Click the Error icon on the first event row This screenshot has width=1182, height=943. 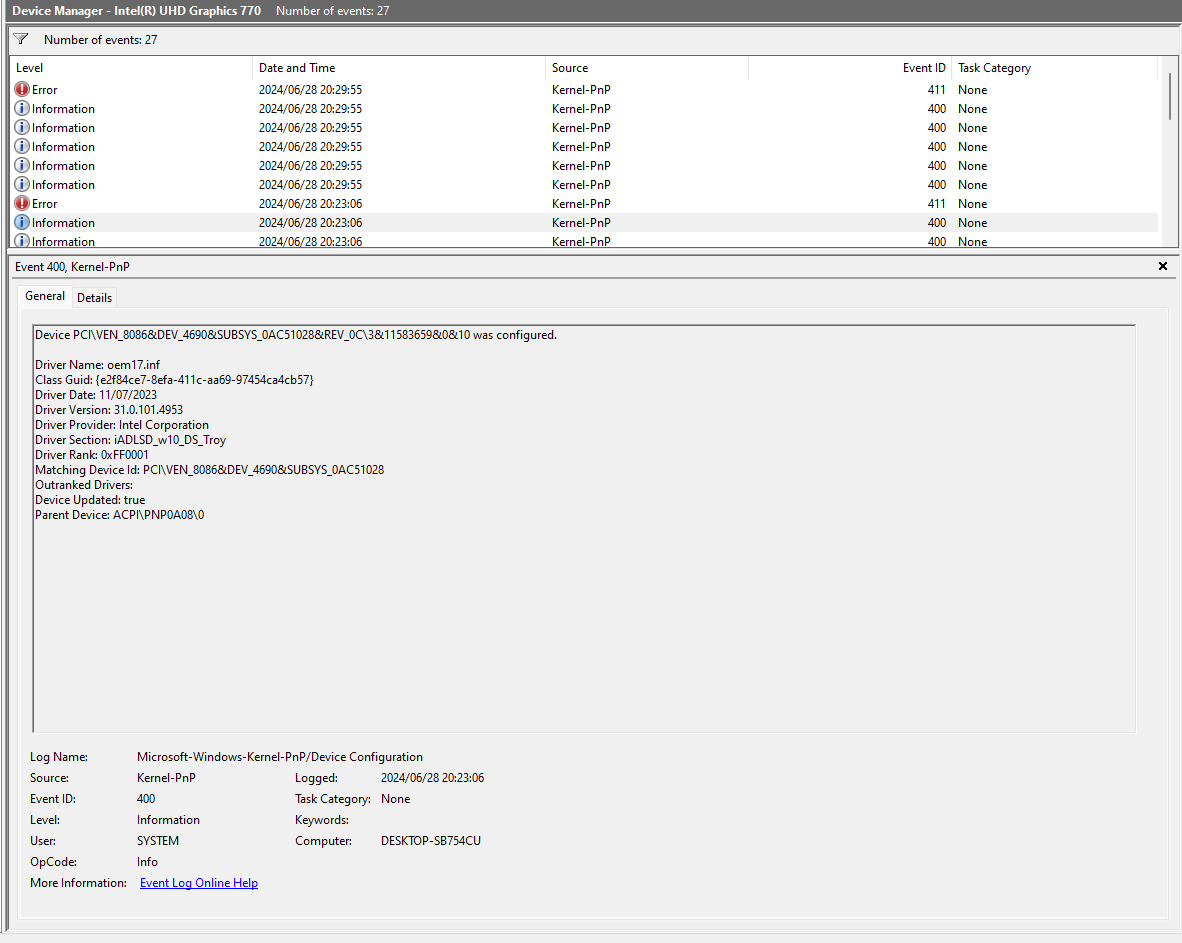[x=21, y=89]
